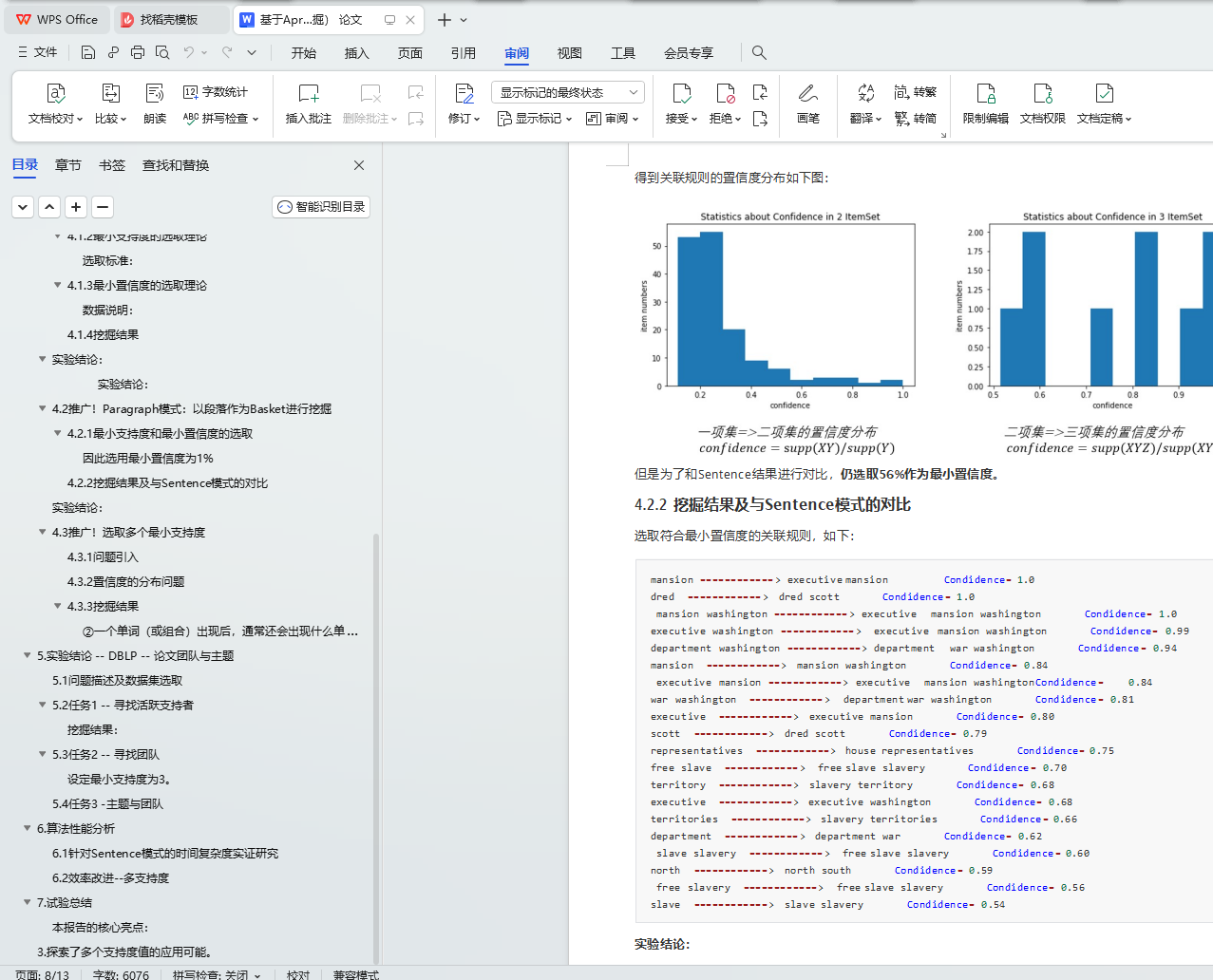Image resolution: width=1213 pixels, height=980 pixels.
Task: Open 限制编辑 restrict editing
Action: (x=986, y=104)
